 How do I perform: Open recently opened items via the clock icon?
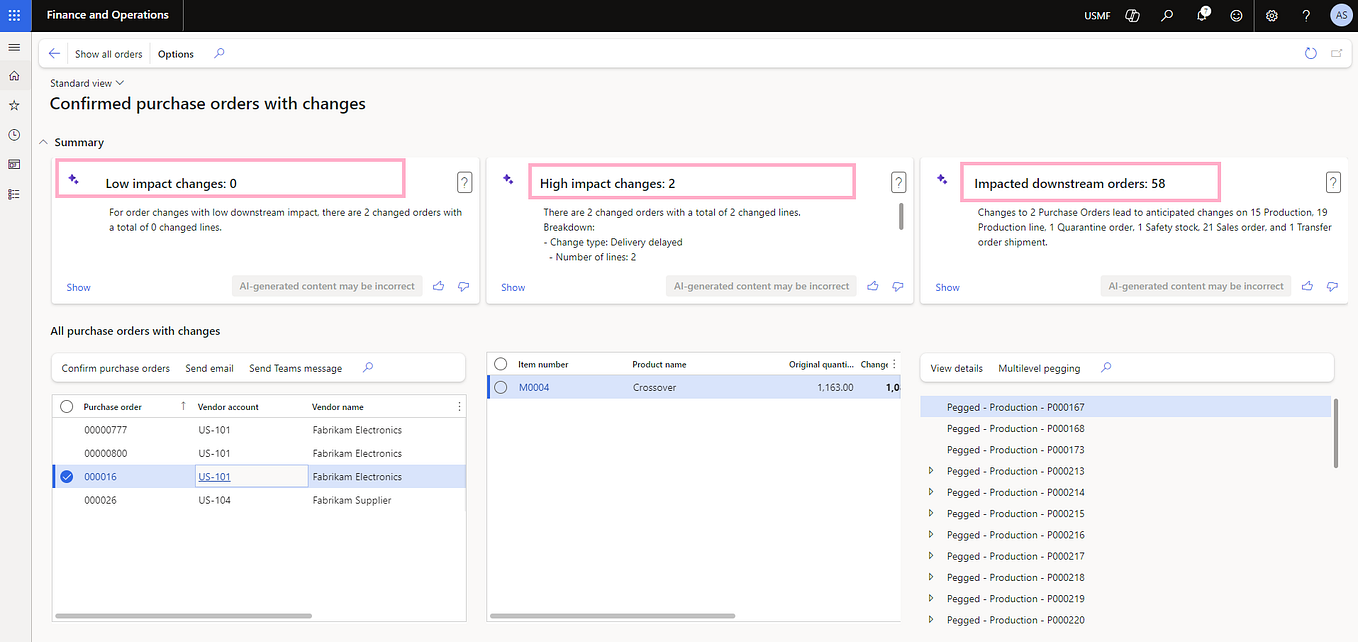14,134
